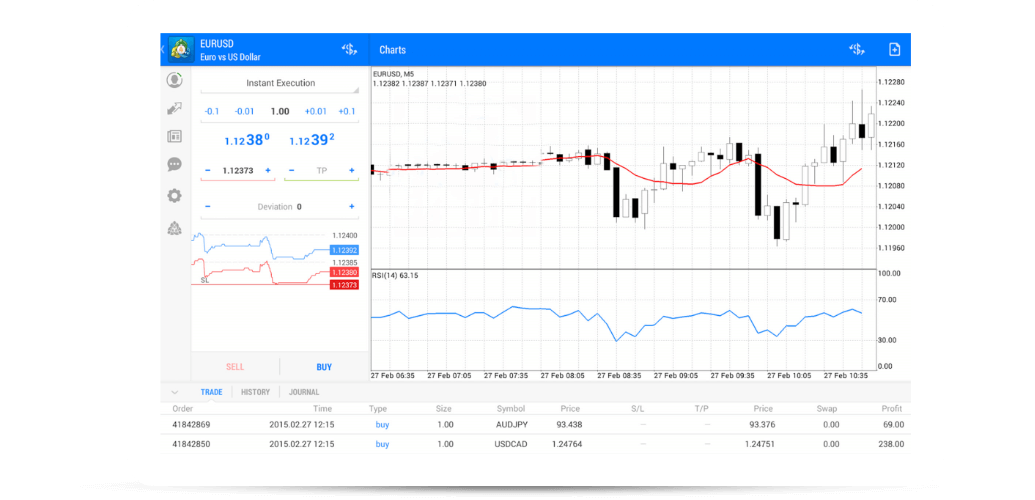
Task: Open the settings gear in sidebar
Action: pyautogui.click(x=175, y=196)
